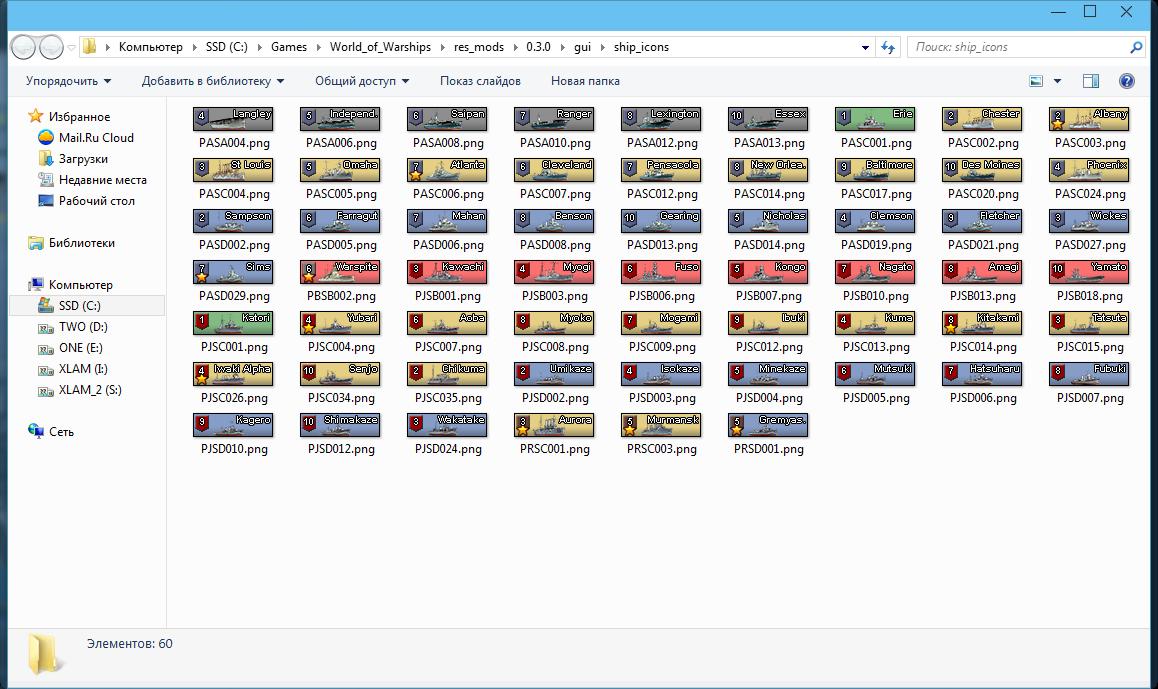This screenshot has height=689, width=1158.
Task: Expand the address bar history dropdown
Action: click(x=866, y=47)
